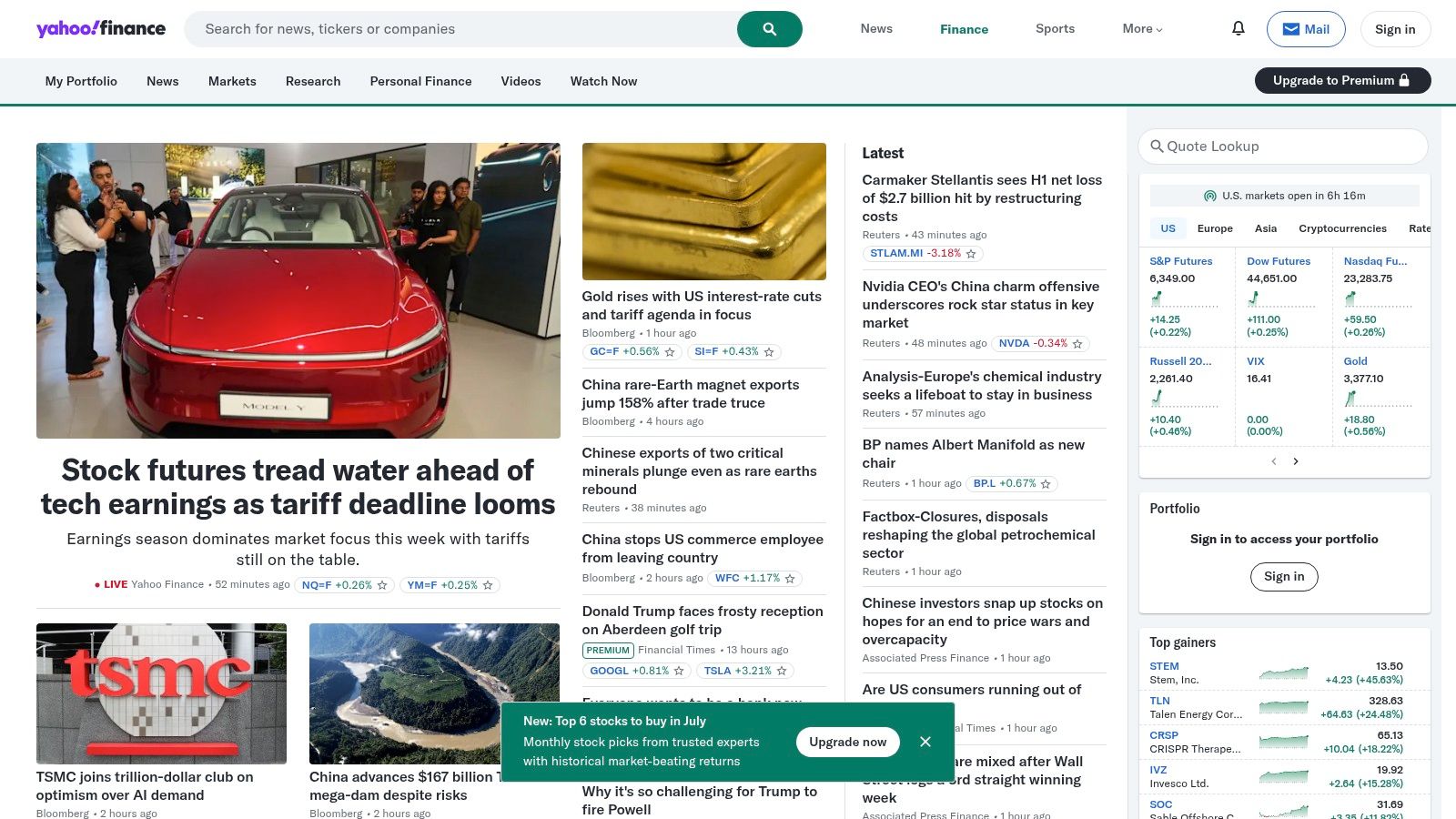1456x819 pixels.
Task: Click the Nasdaq Futures index name
Action: (1375, 261)
